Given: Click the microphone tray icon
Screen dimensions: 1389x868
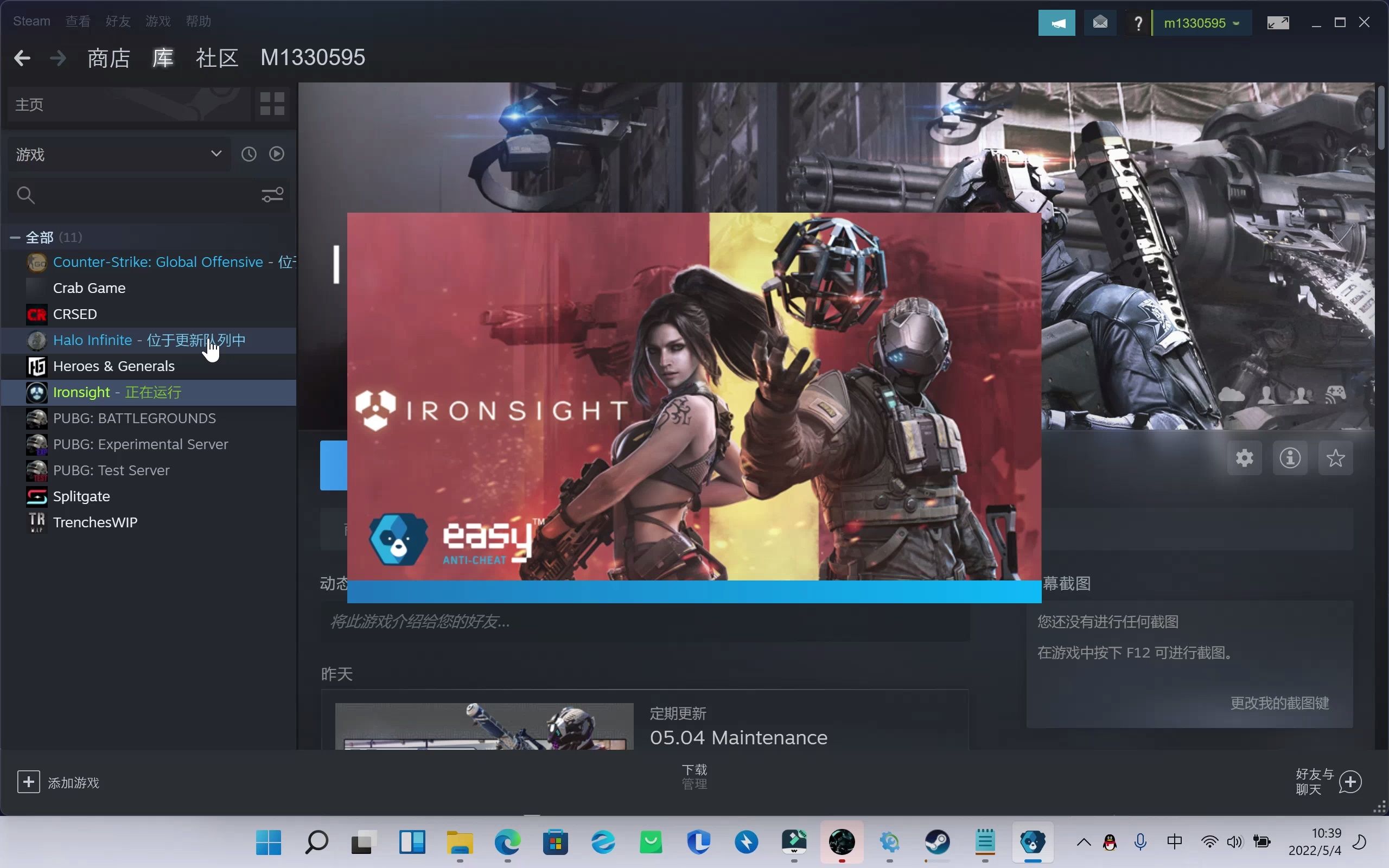Looking at the screenshot, I should (x=1140, y=843).
